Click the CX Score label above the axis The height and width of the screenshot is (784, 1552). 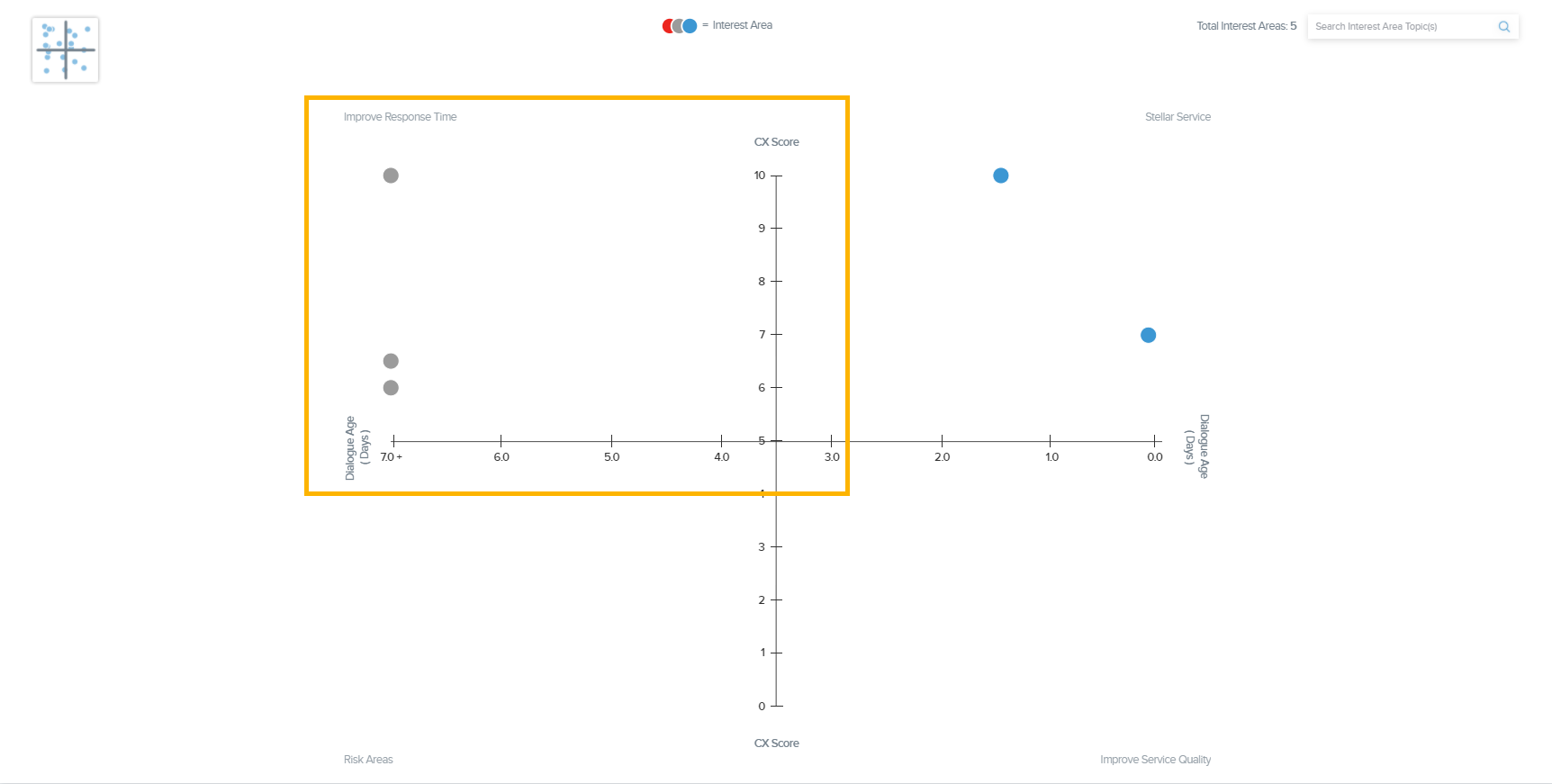tap(776, 142)
